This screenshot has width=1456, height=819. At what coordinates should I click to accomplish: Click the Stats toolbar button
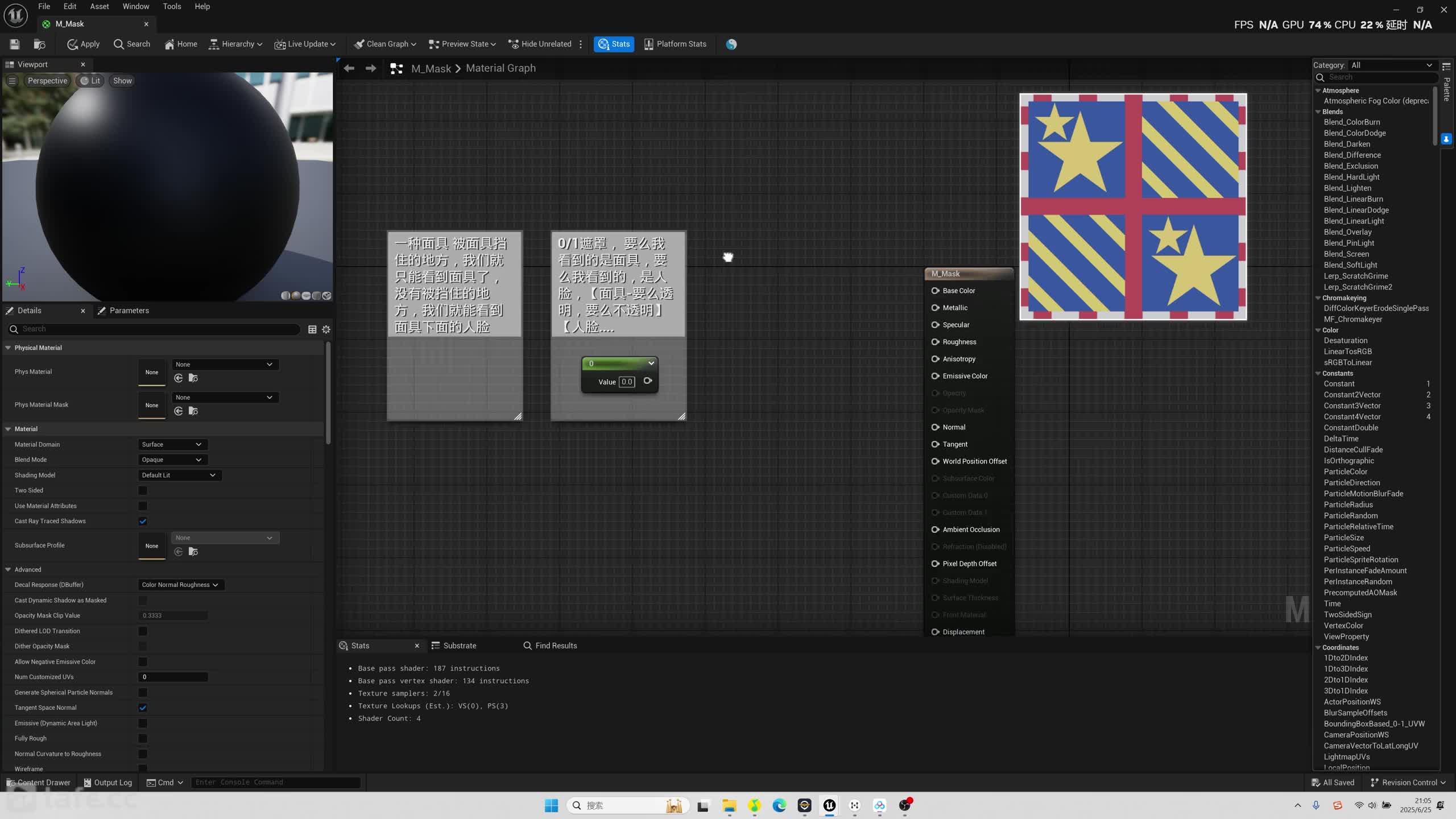tap(614, 44)
